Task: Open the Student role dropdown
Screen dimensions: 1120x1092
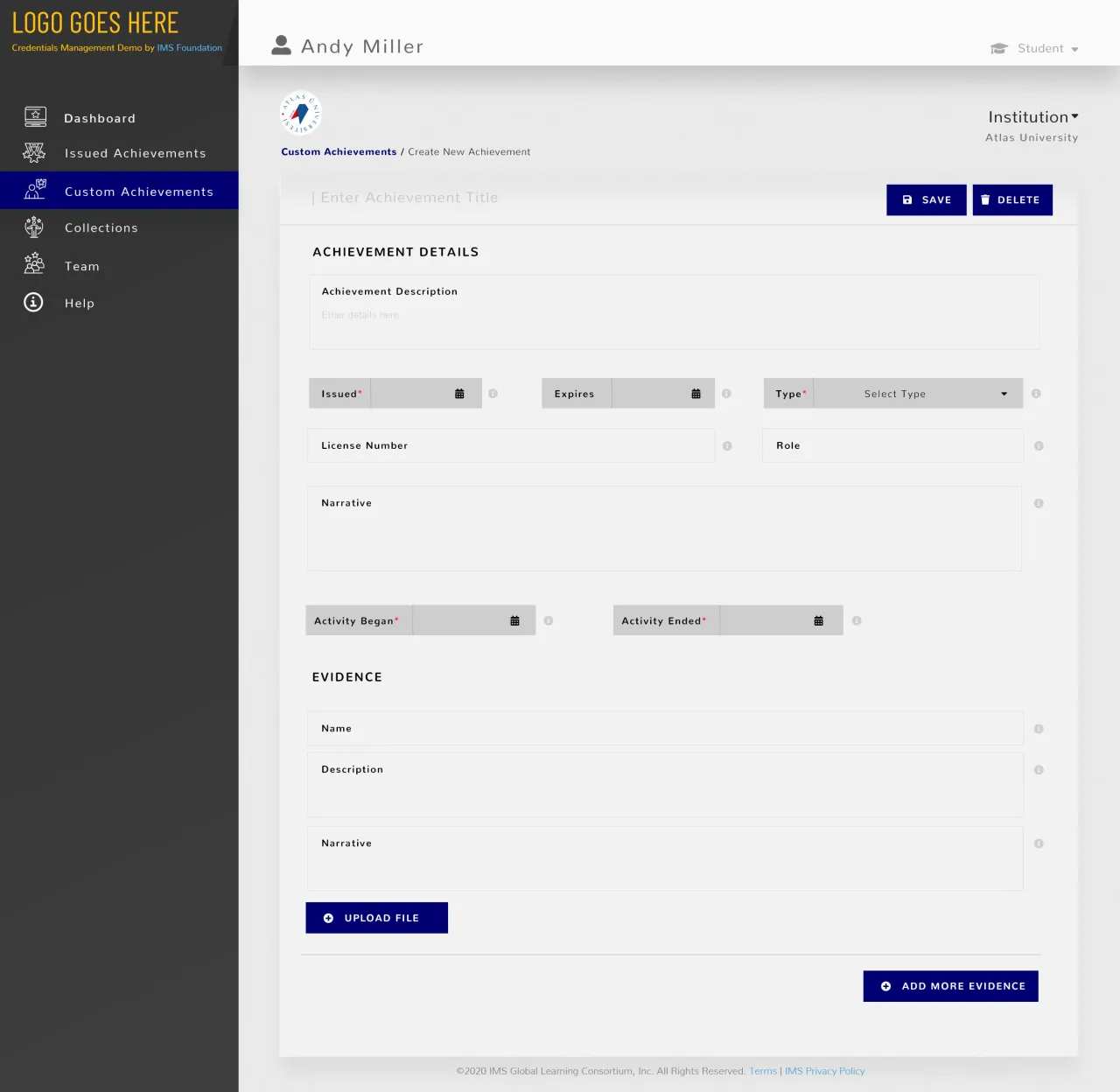Action: click(x=1034, y=49)
